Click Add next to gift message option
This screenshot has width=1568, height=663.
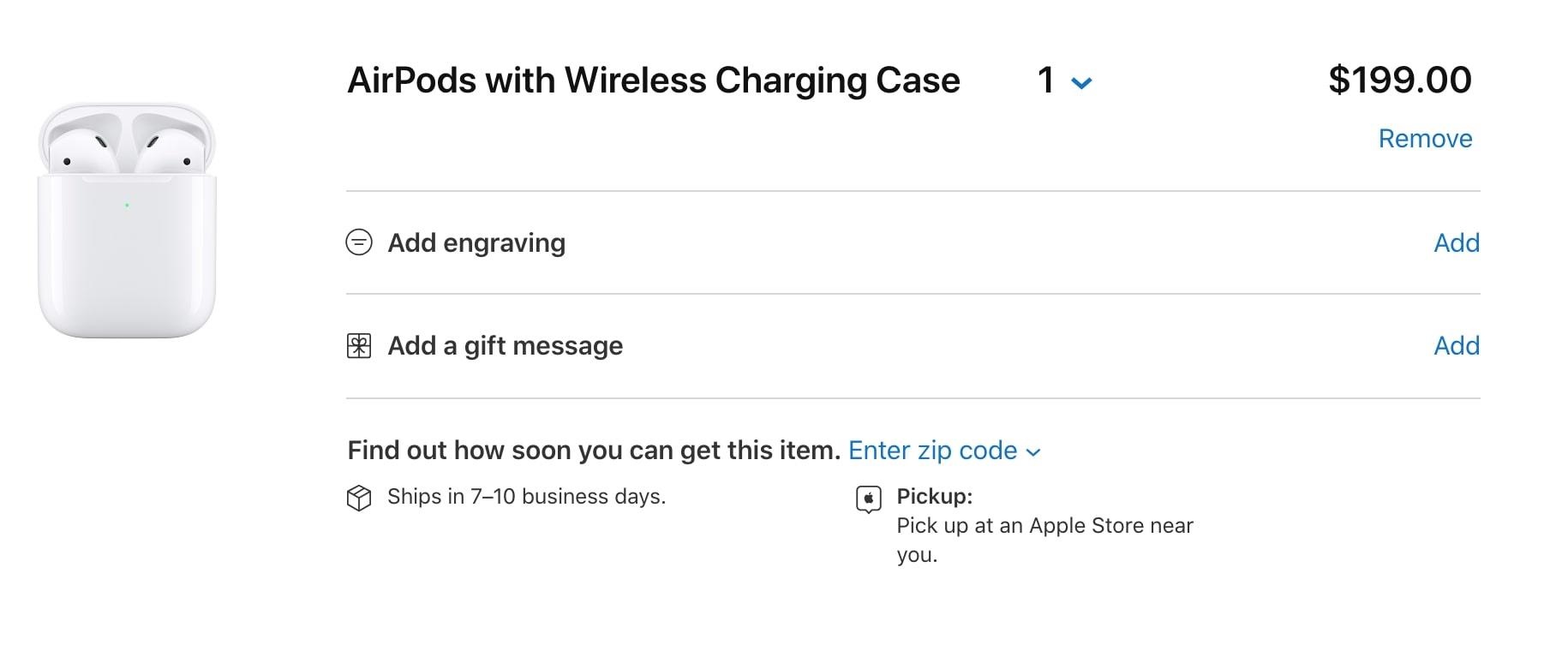tap(1456, 346)
